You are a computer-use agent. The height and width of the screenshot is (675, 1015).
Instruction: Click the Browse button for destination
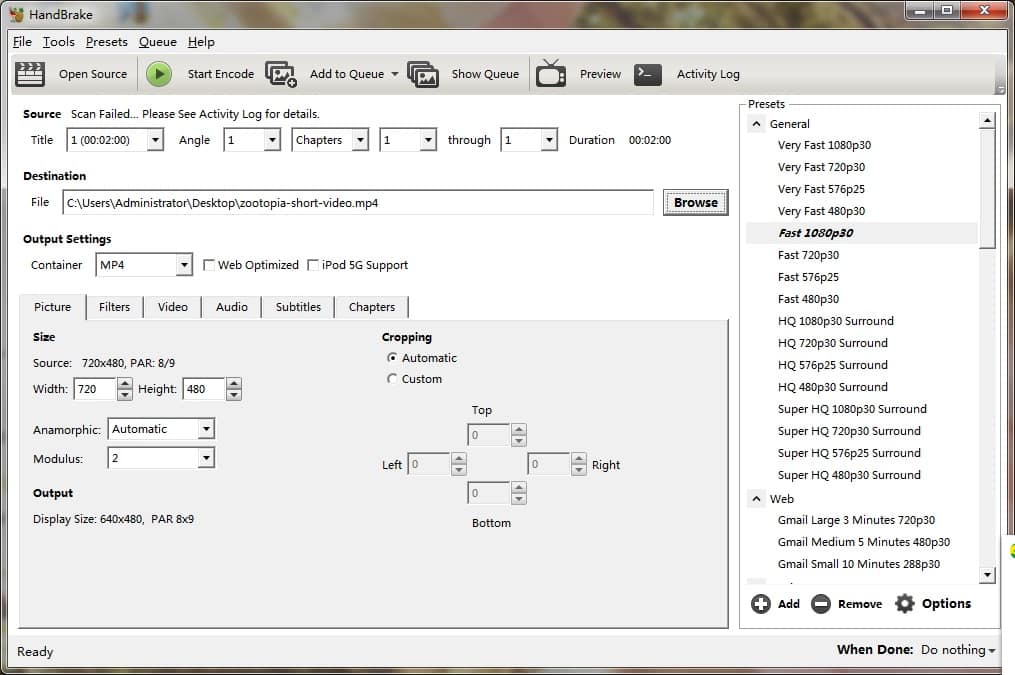(694, 202)
